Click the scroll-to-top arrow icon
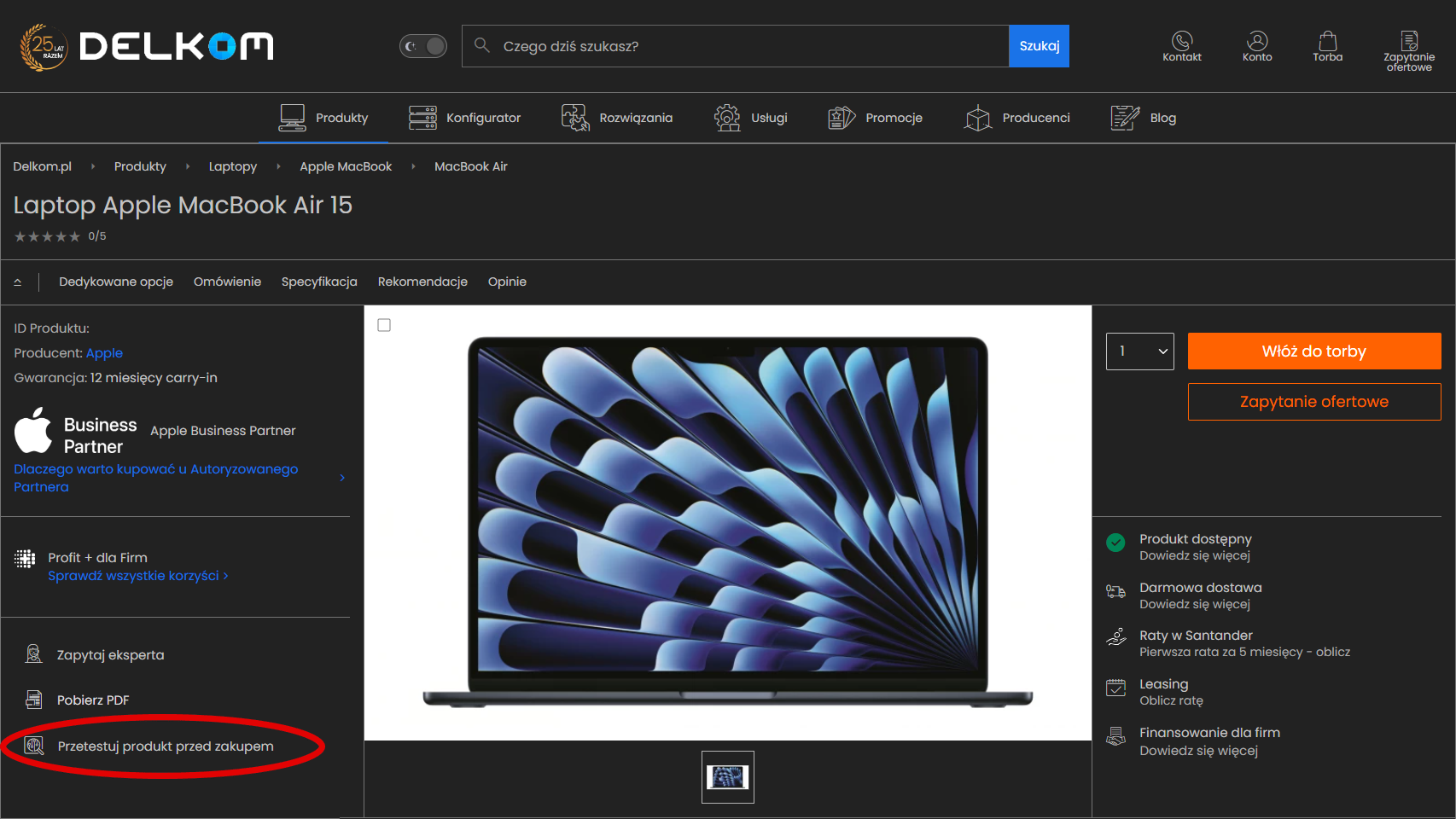 [17, 282]
